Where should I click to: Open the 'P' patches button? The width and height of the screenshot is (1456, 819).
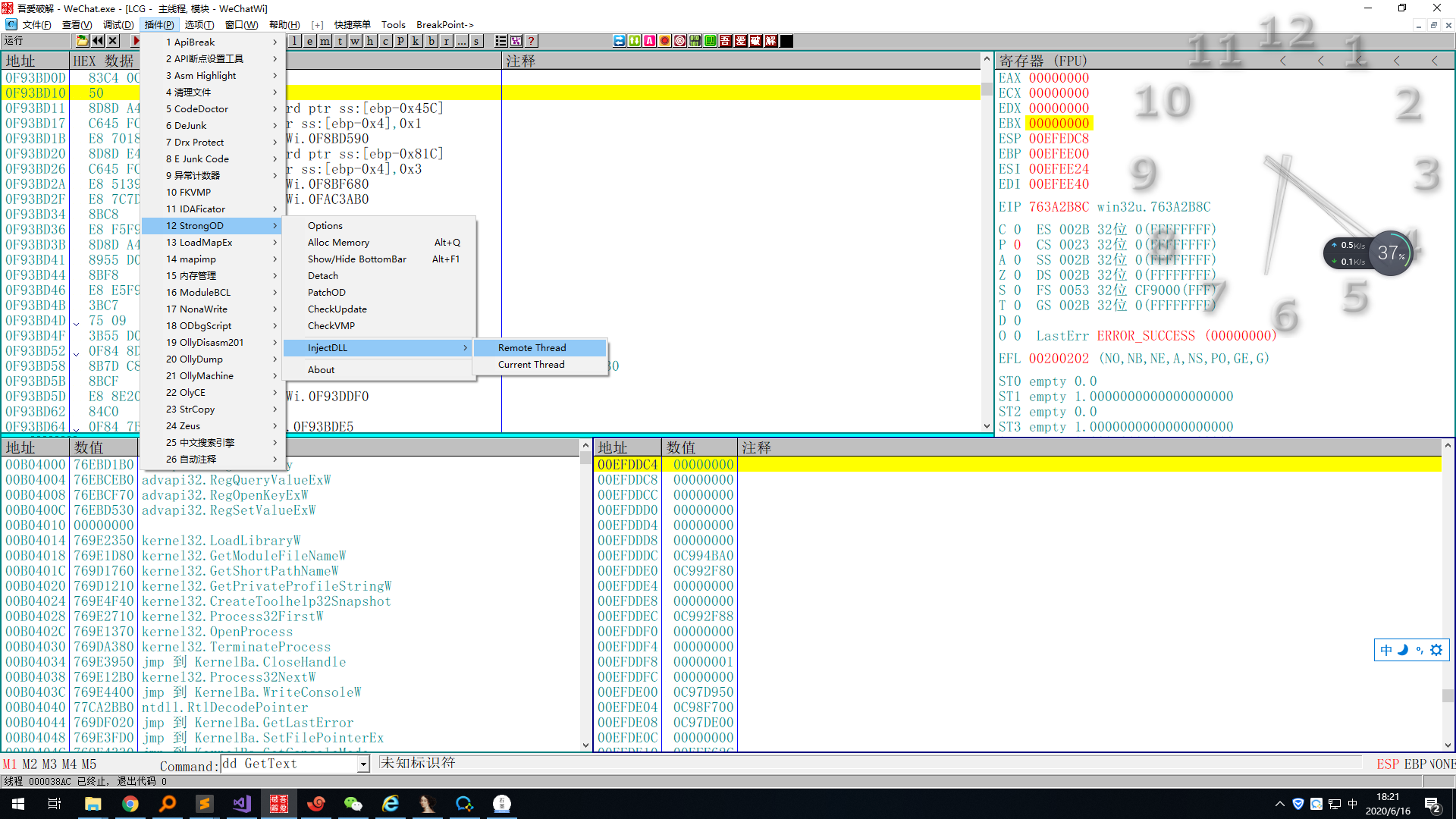click(x=401, y=41)
